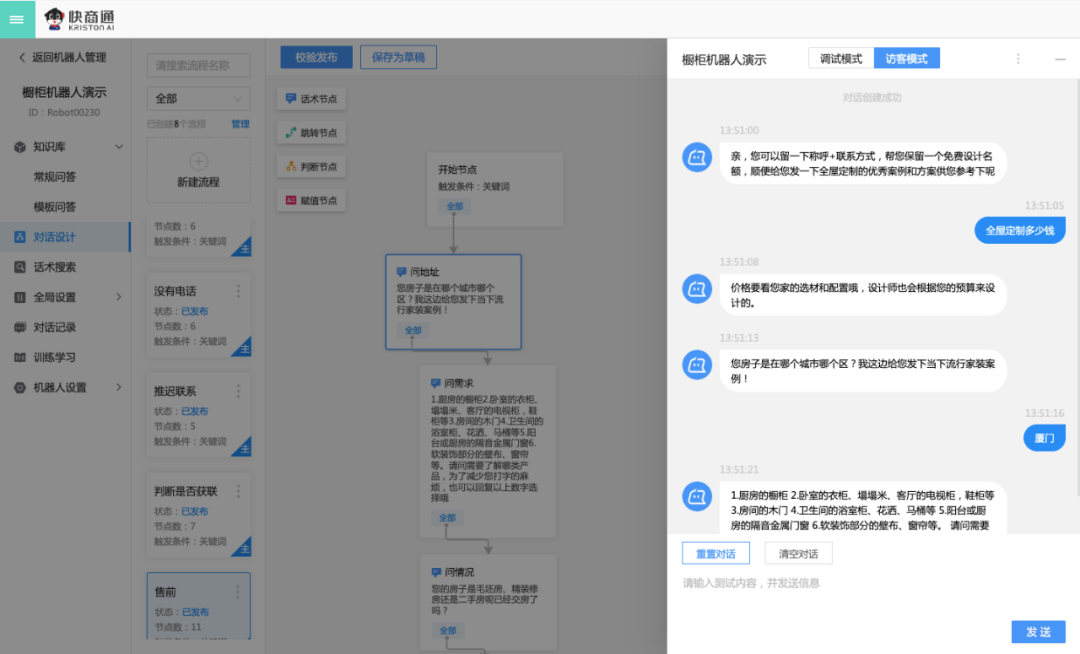1080x654 pixels.
Task: Open 对话记录 in the sidebar
Action: coord(54,327)
